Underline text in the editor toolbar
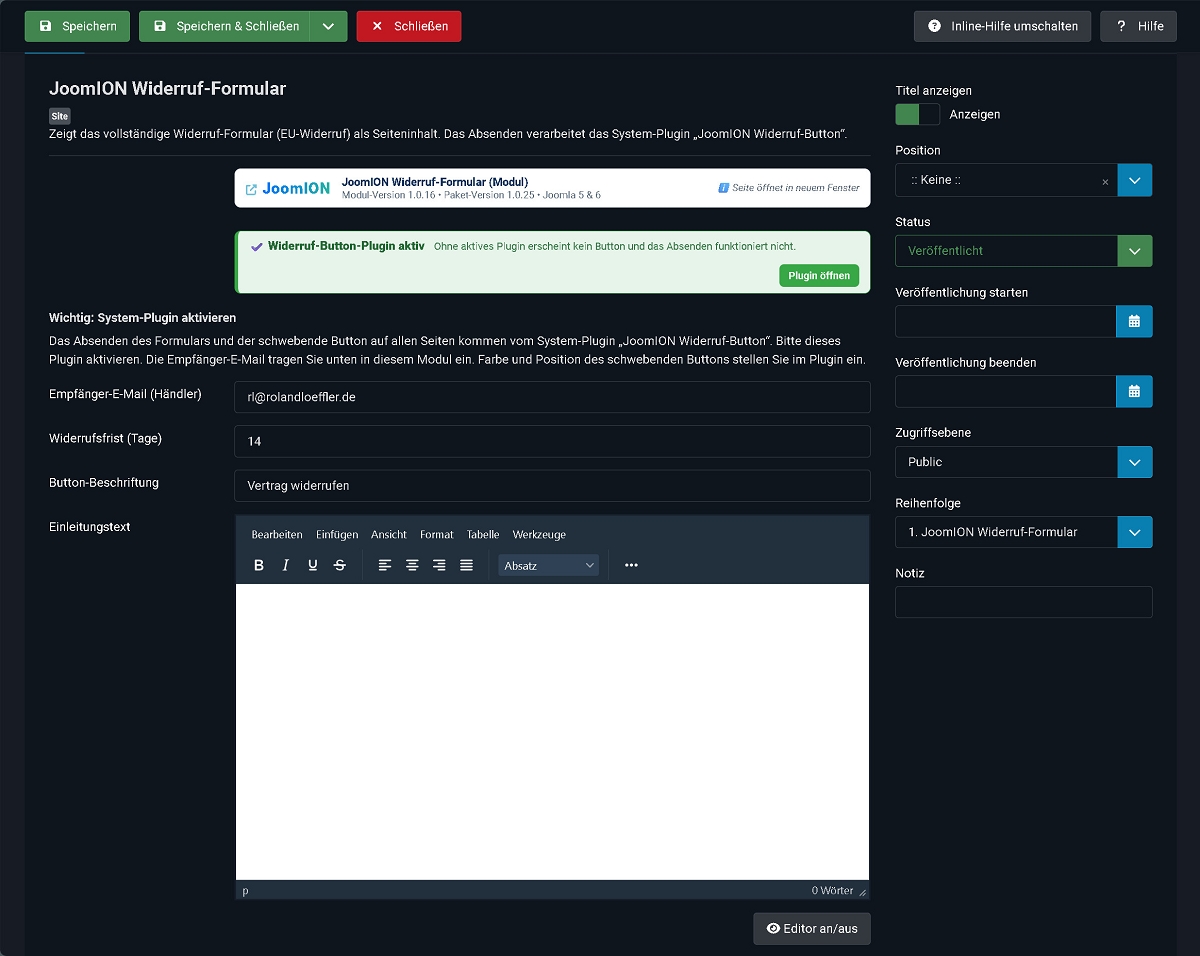Screen dimensions: 1200x956 (313, 565)
